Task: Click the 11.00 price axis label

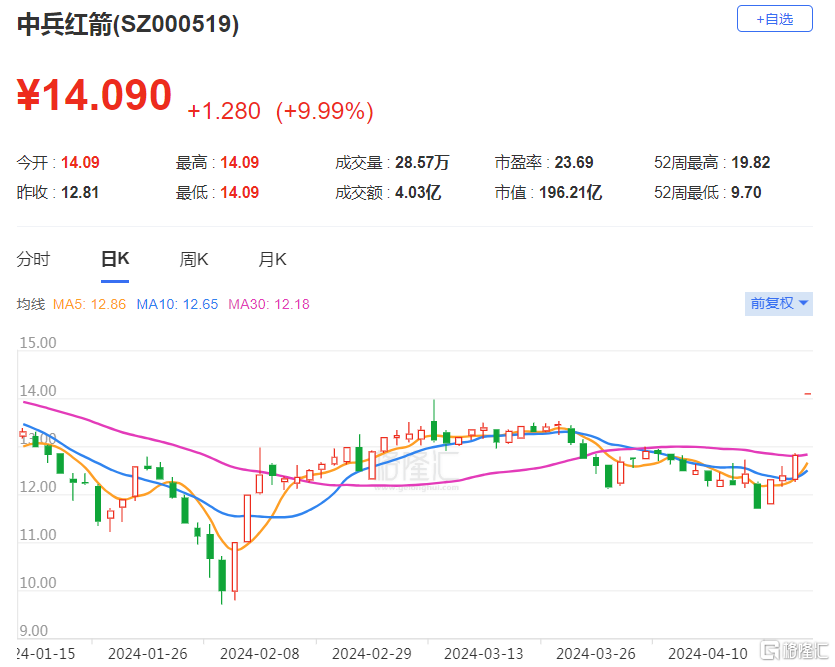Action: click(x=38, y=534)
